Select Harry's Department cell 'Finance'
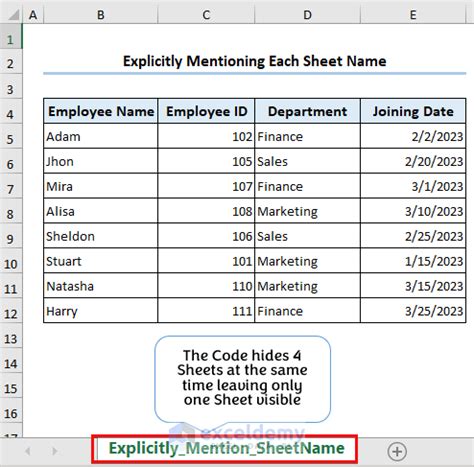Viewport: 474px width, 467px height. pos(307,311)
